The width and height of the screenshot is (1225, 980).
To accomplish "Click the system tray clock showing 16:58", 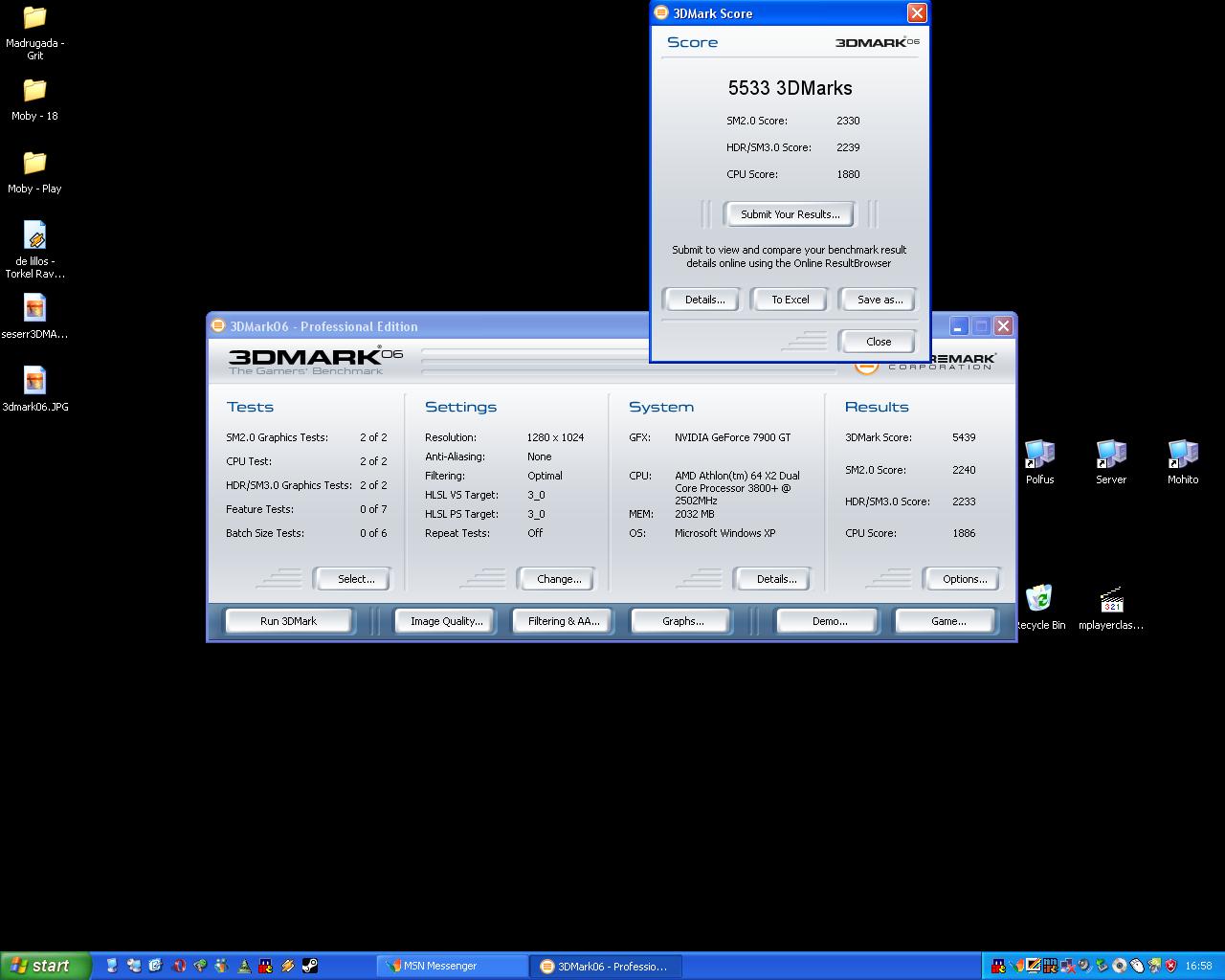I will pyautogui.click(x=1199, y=966).
